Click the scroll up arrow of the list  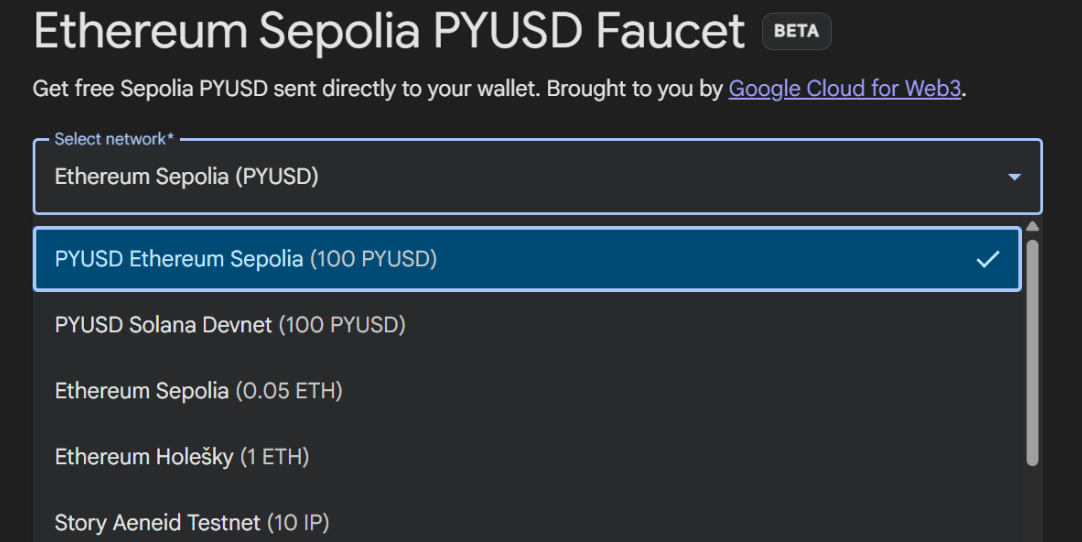(1032, 227)
